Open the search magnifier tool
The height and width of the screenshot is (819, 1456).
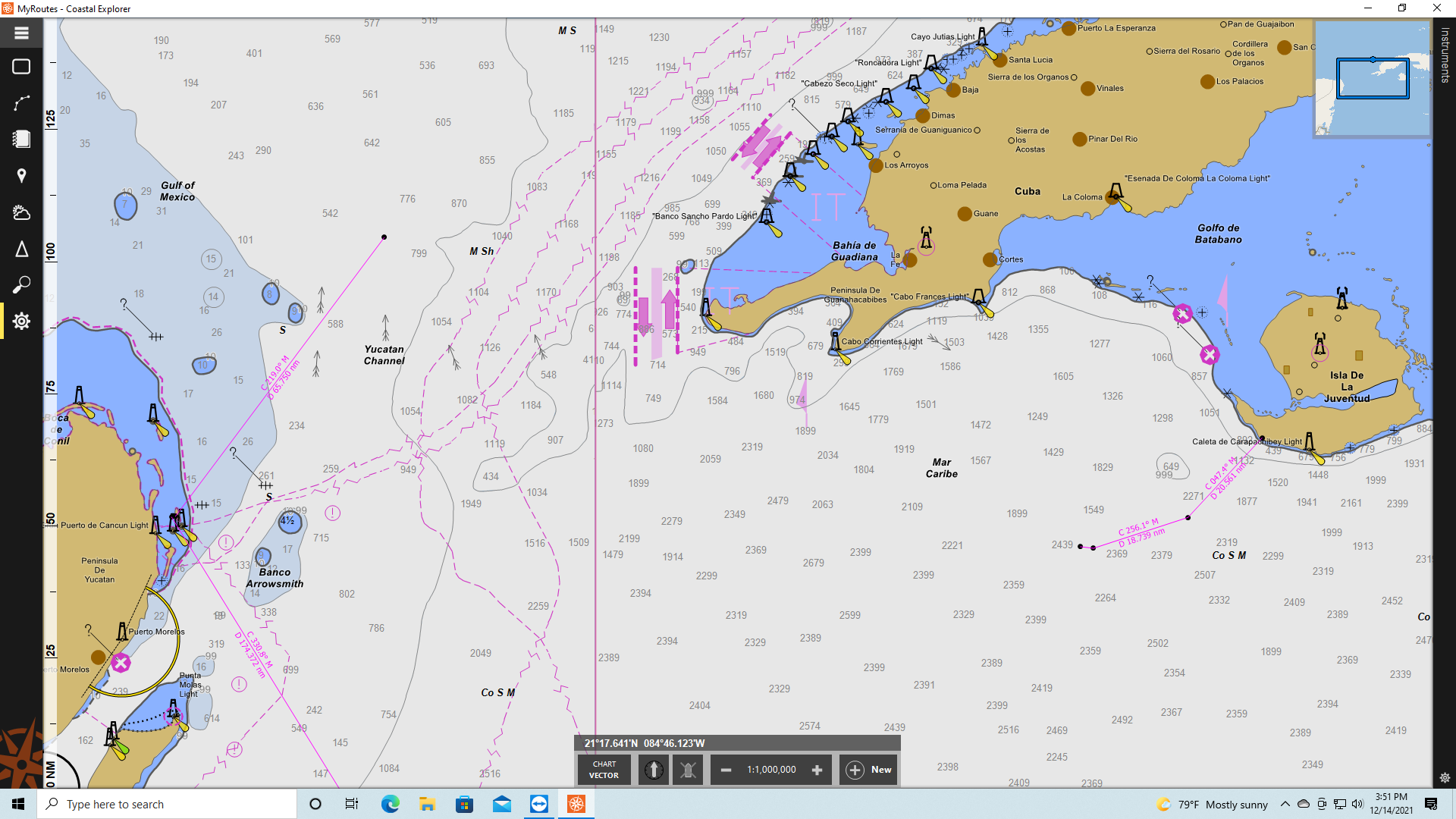21,285
